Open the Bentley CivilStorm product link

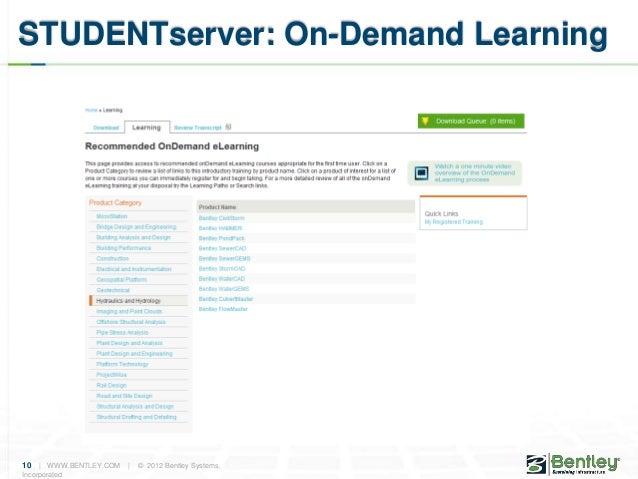(x=221, y=218)
